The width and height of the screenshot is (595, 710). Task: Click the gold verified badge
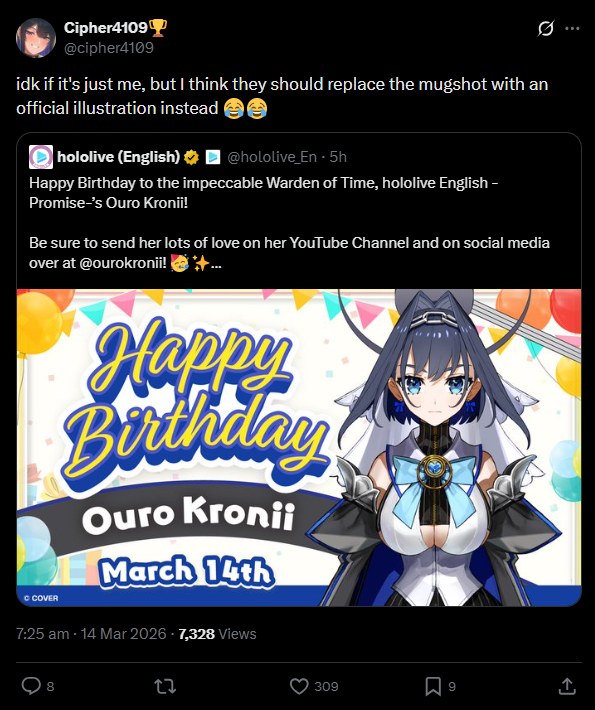click(192, 157)
